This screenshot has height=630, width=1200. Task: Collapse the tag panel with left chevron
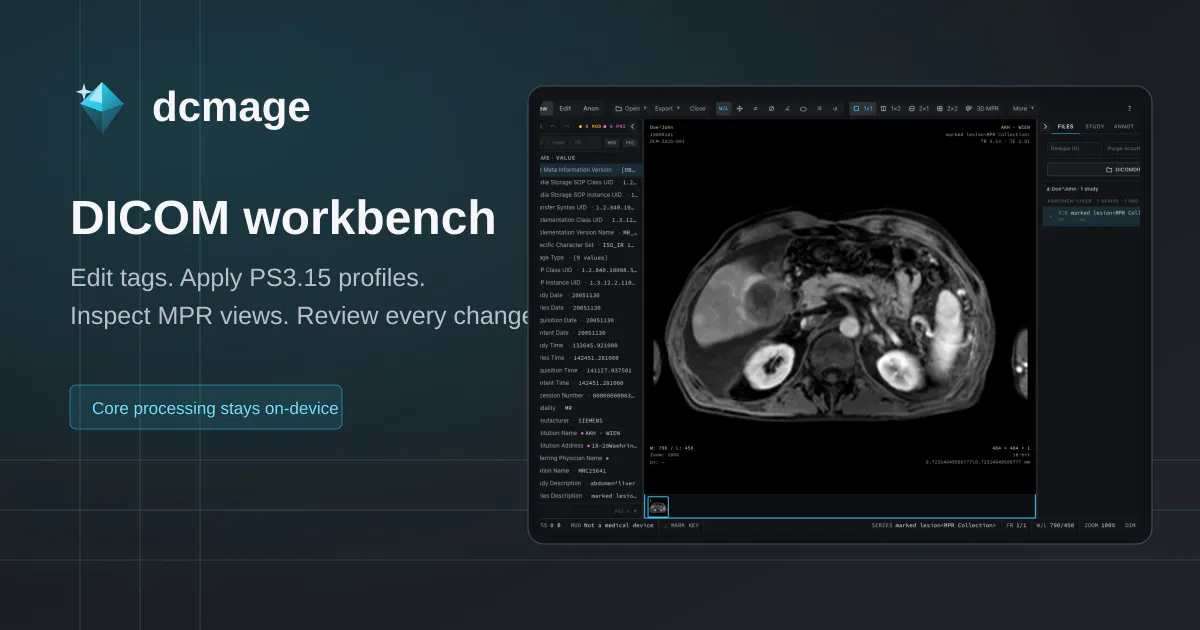point(632,127)
